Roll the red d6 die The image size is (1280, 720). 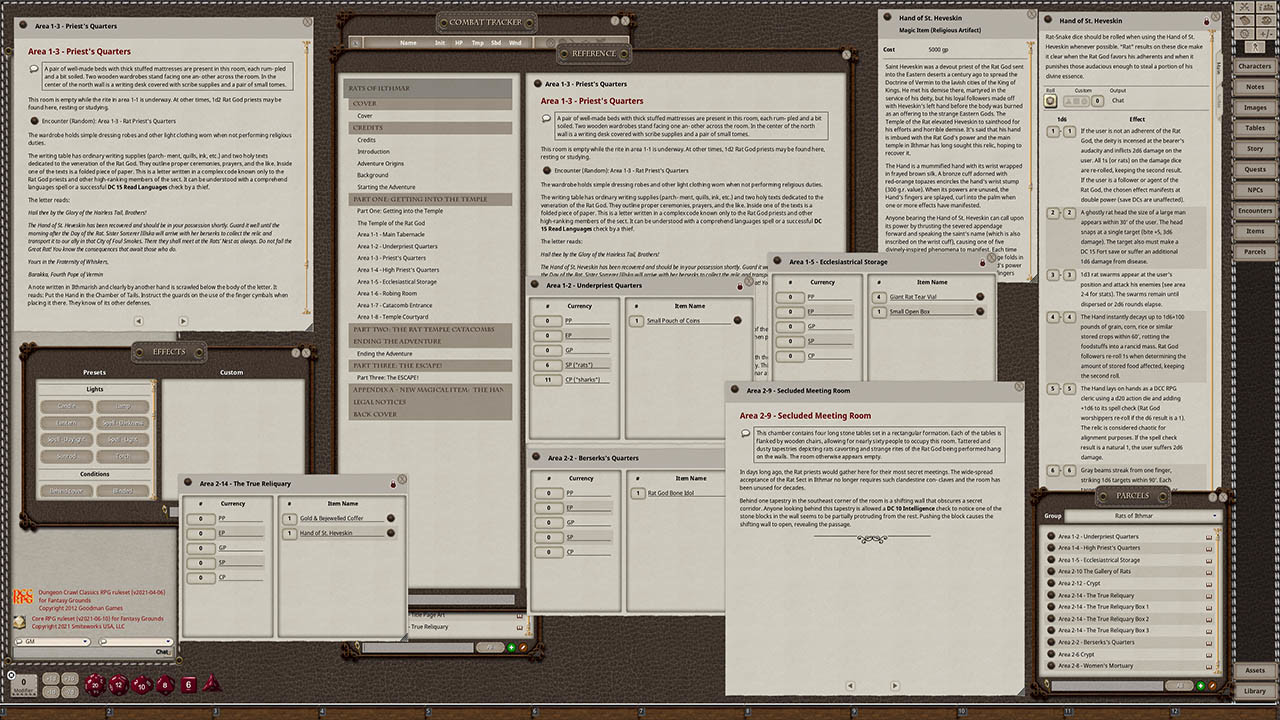click(189, 684)
